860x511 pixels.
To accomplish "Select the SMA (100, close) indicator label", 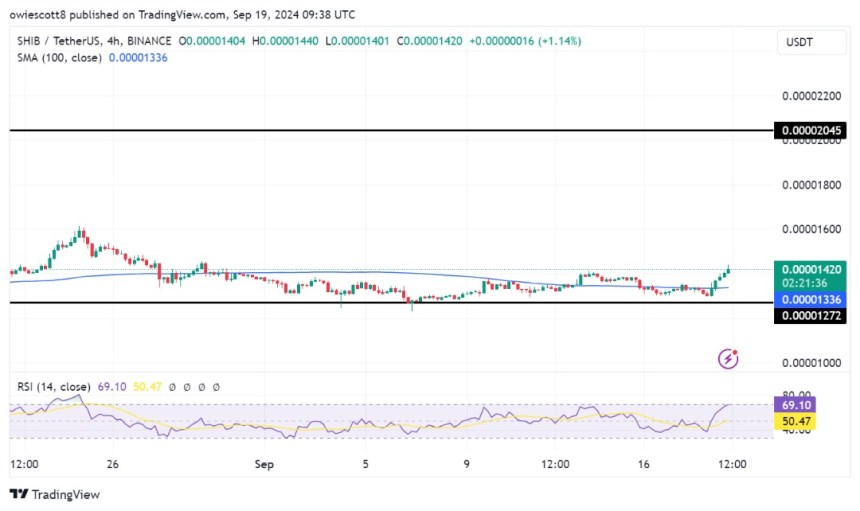I will [x=59, y=58].
